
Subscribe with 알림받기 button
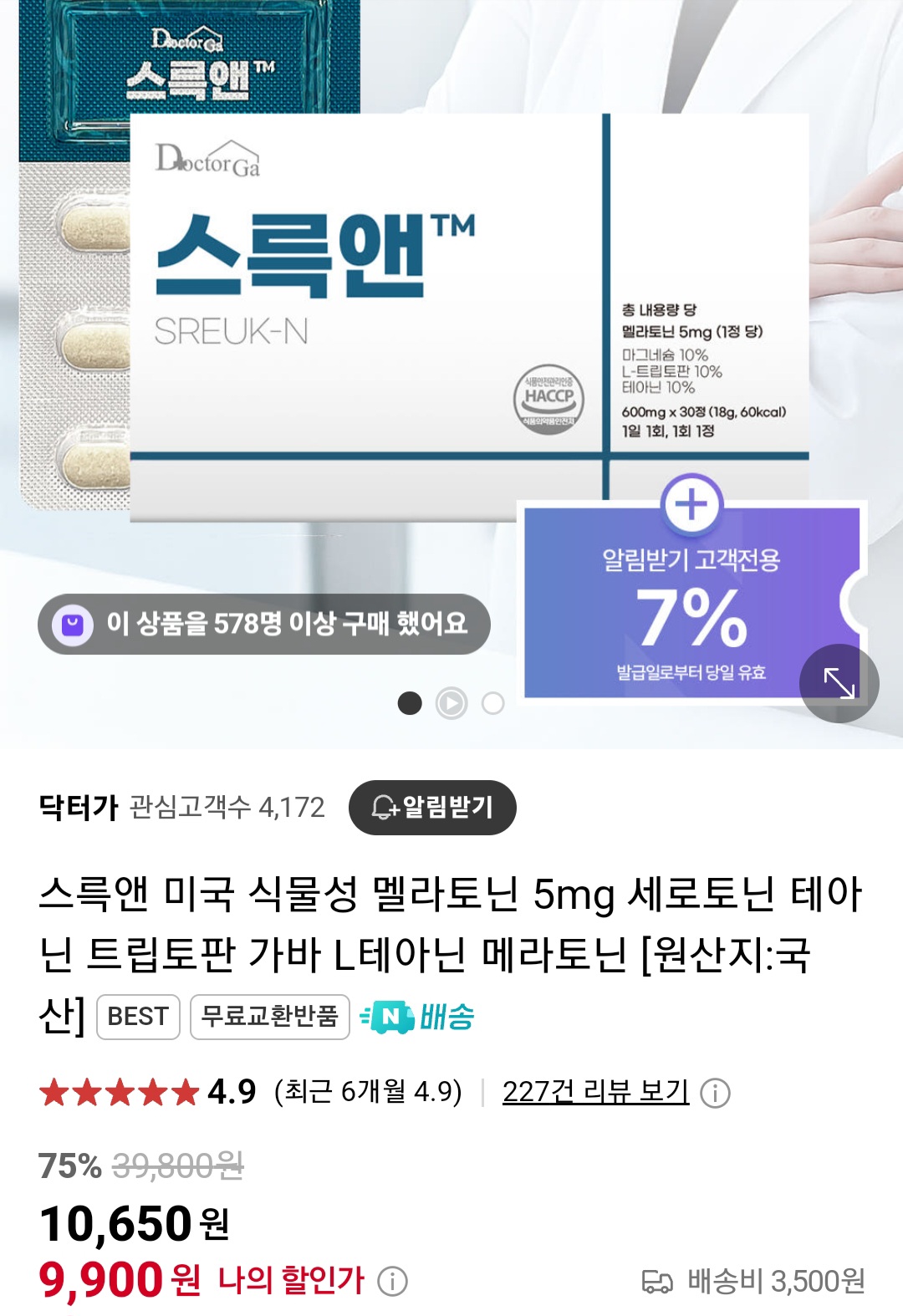(x=432, y=807)
